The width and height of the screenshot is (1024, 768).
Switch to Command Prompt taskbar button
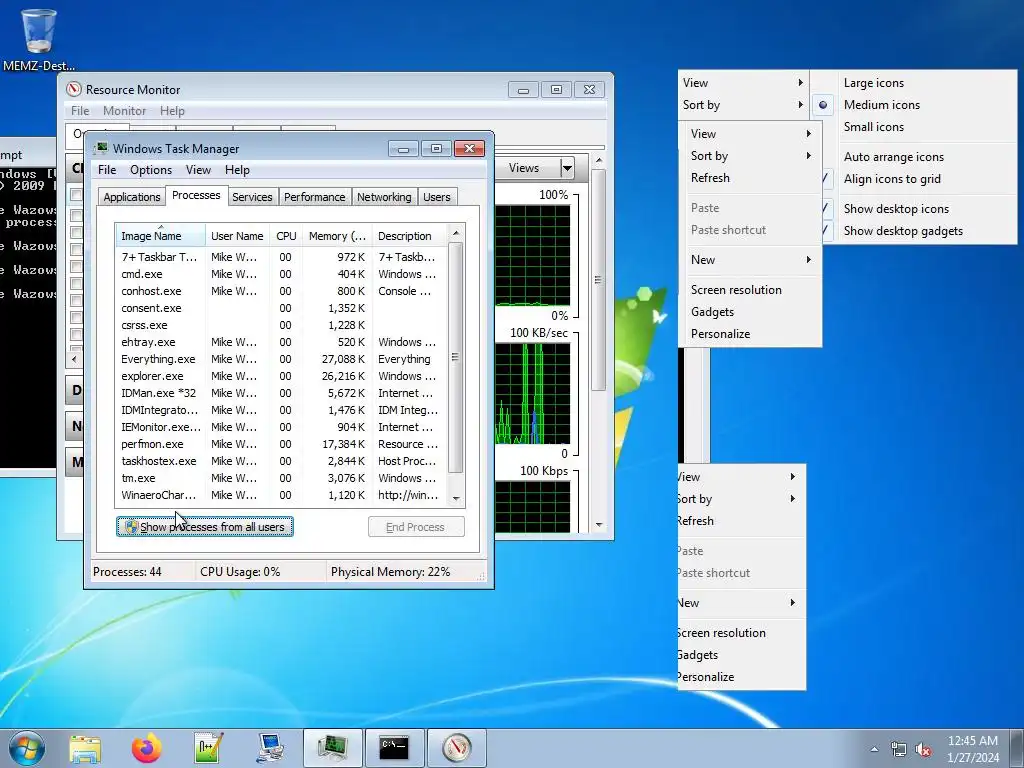pos(394,748)
